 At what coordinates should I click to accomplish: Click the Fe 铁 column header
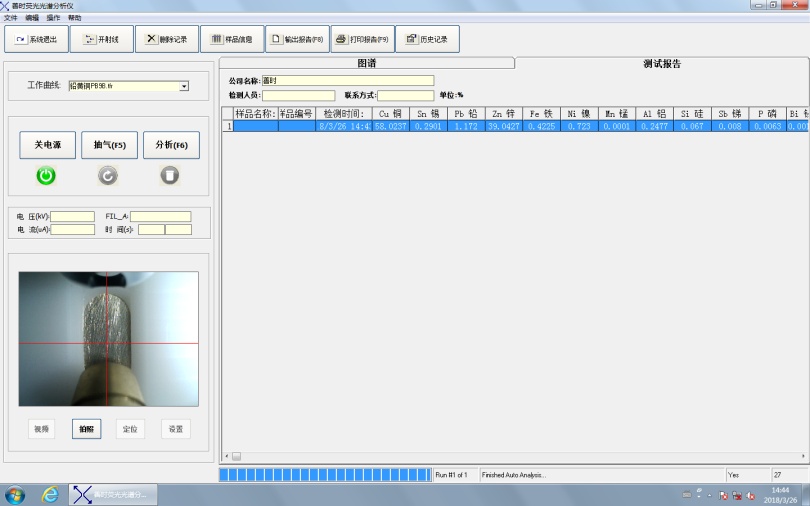pyautogui.click(x=541, y=114)
